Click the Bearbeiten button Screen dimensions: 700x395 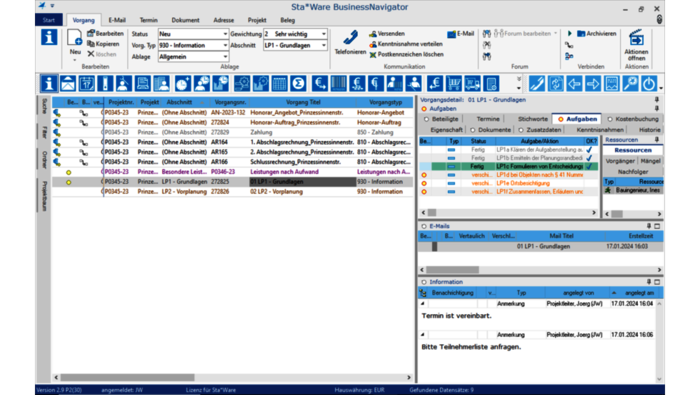click(x=105, y=33)
